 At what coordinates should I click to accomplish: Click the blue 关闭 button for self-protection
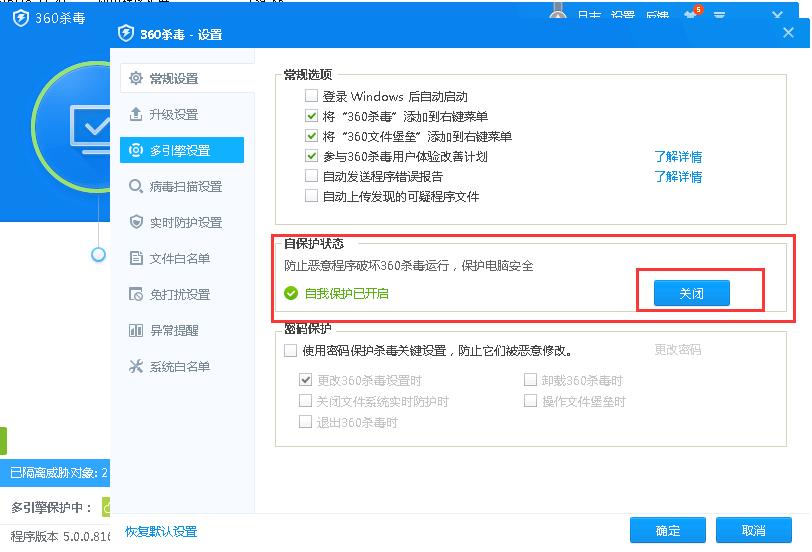691,293
